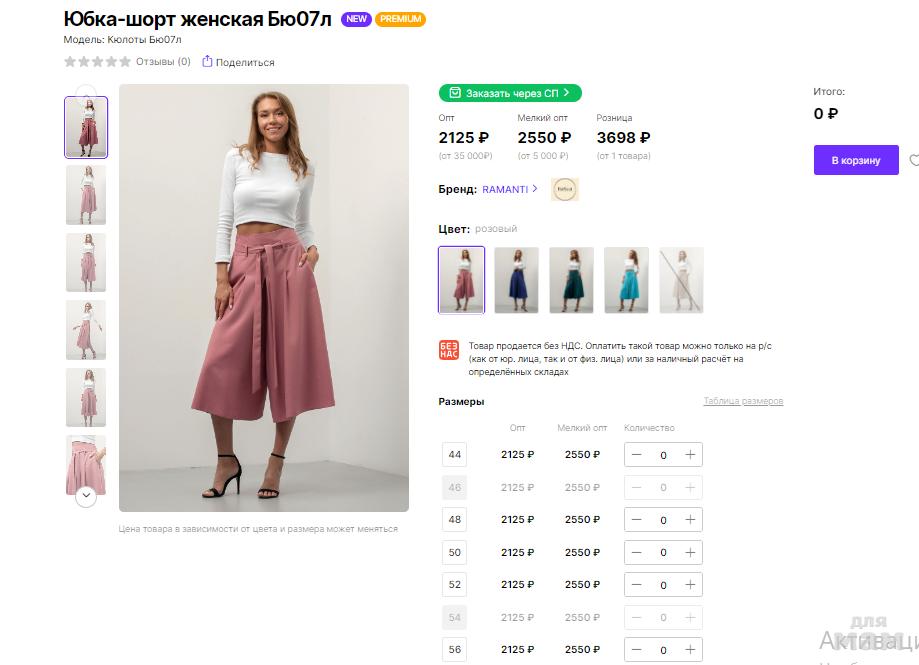Click minus for size 52 quantity
Image resolution: width=919 pixels, height=665 pixels.
click(637, 584)
